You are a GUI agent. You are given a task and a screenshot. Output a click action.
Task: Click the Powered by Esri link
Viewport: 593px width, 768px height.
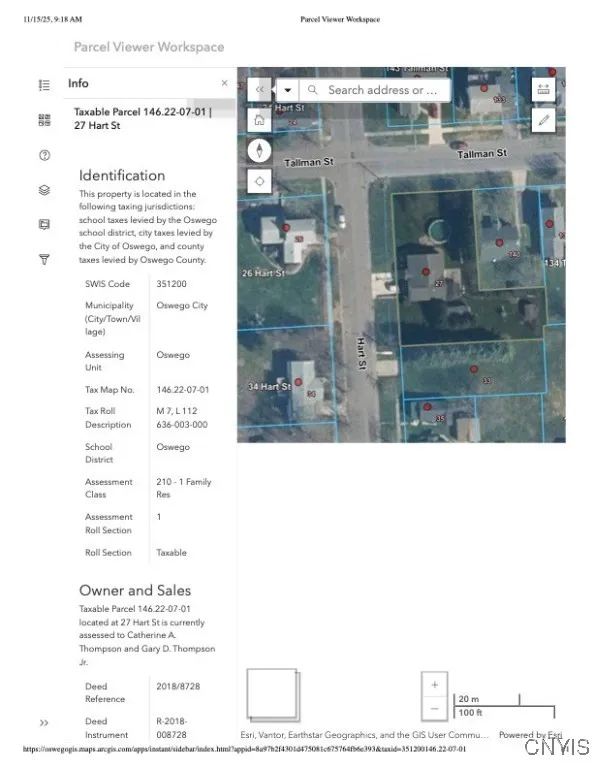pos(530,735)
